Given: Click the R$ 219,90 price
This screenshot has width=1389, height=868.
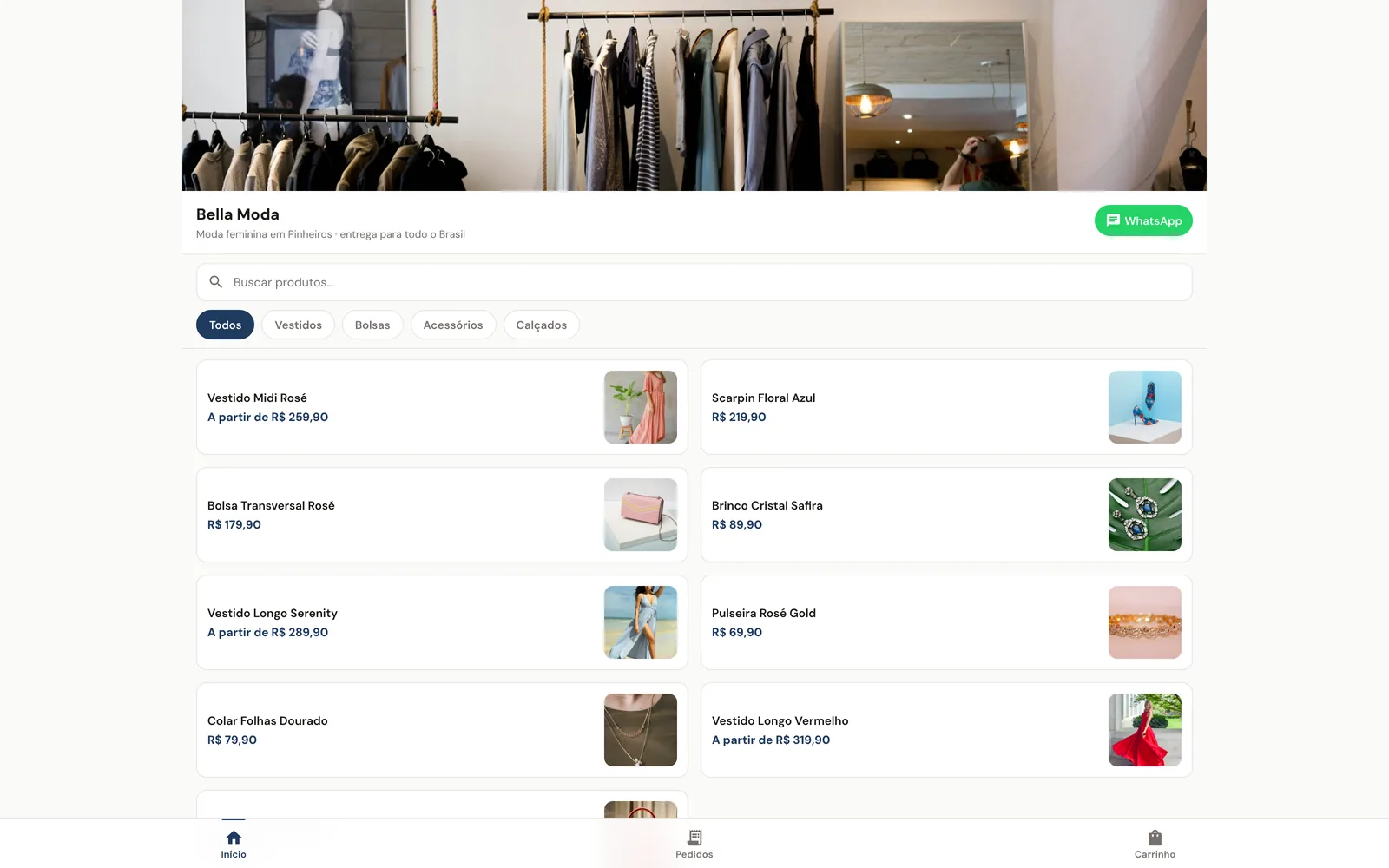Looking at the screenshot, I should [739, 417].
